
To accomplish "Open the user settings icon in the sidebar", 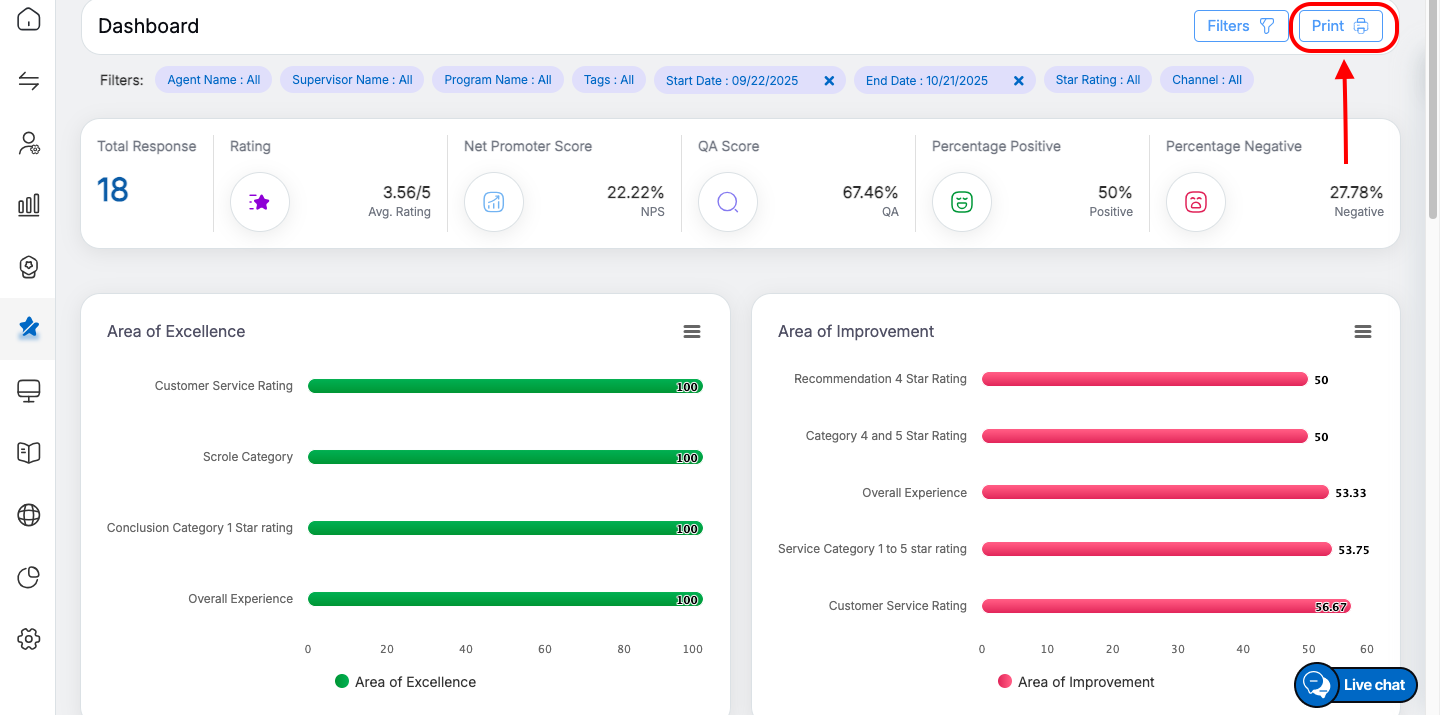I will [x=28, y=143].
